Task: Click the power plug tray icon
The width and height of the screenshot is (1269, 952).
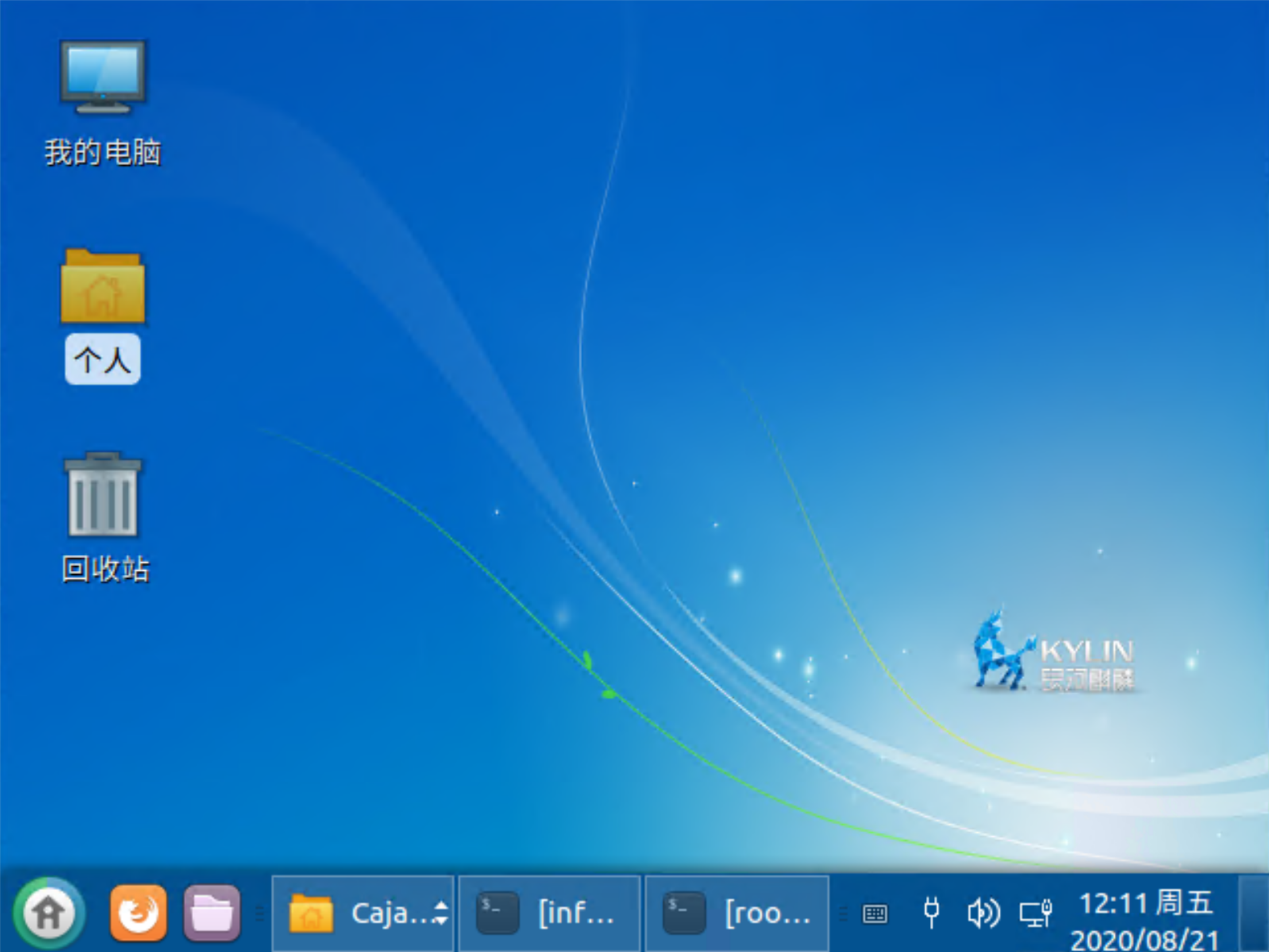Action: point(930,912)
